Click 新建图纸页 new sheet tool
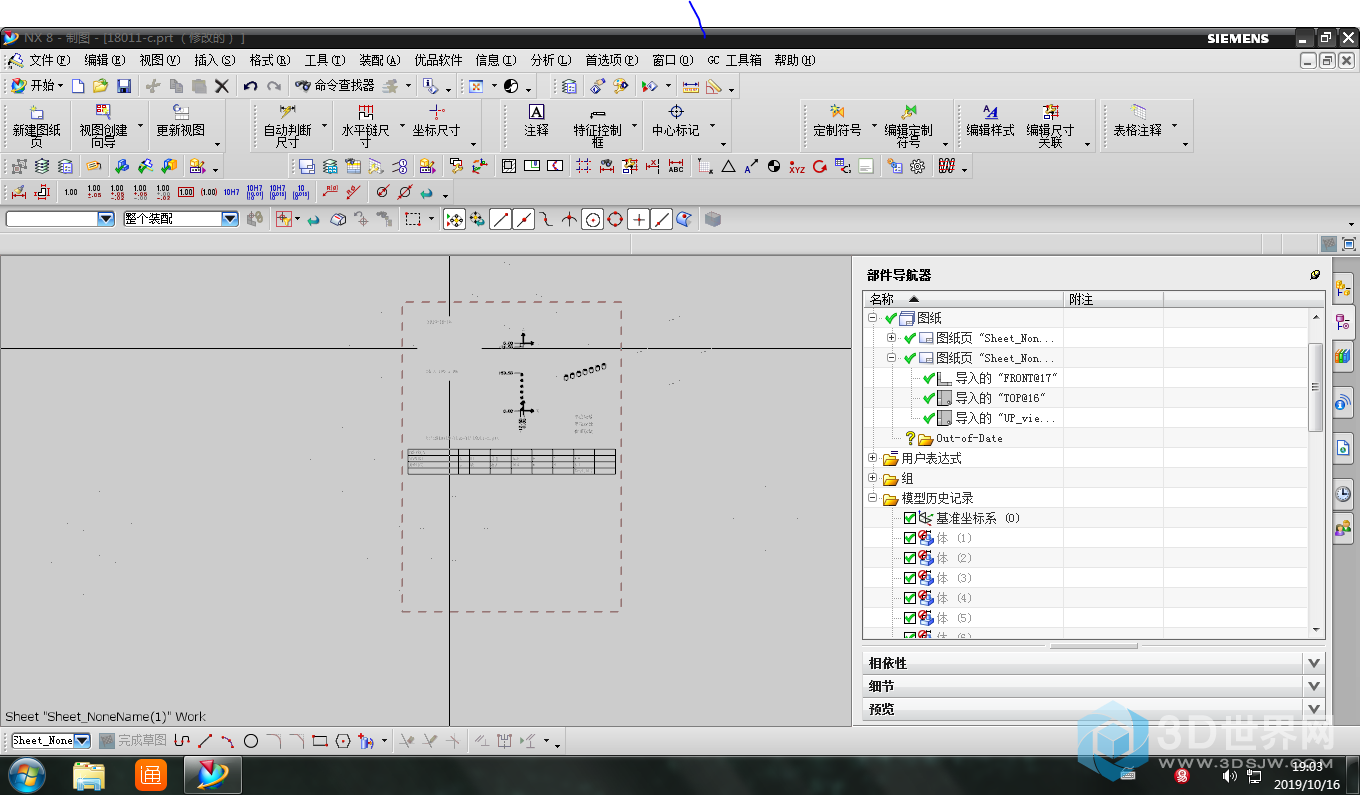This screenshot has width=1360, height=795. pyautogui.click(x=37, y=126)
